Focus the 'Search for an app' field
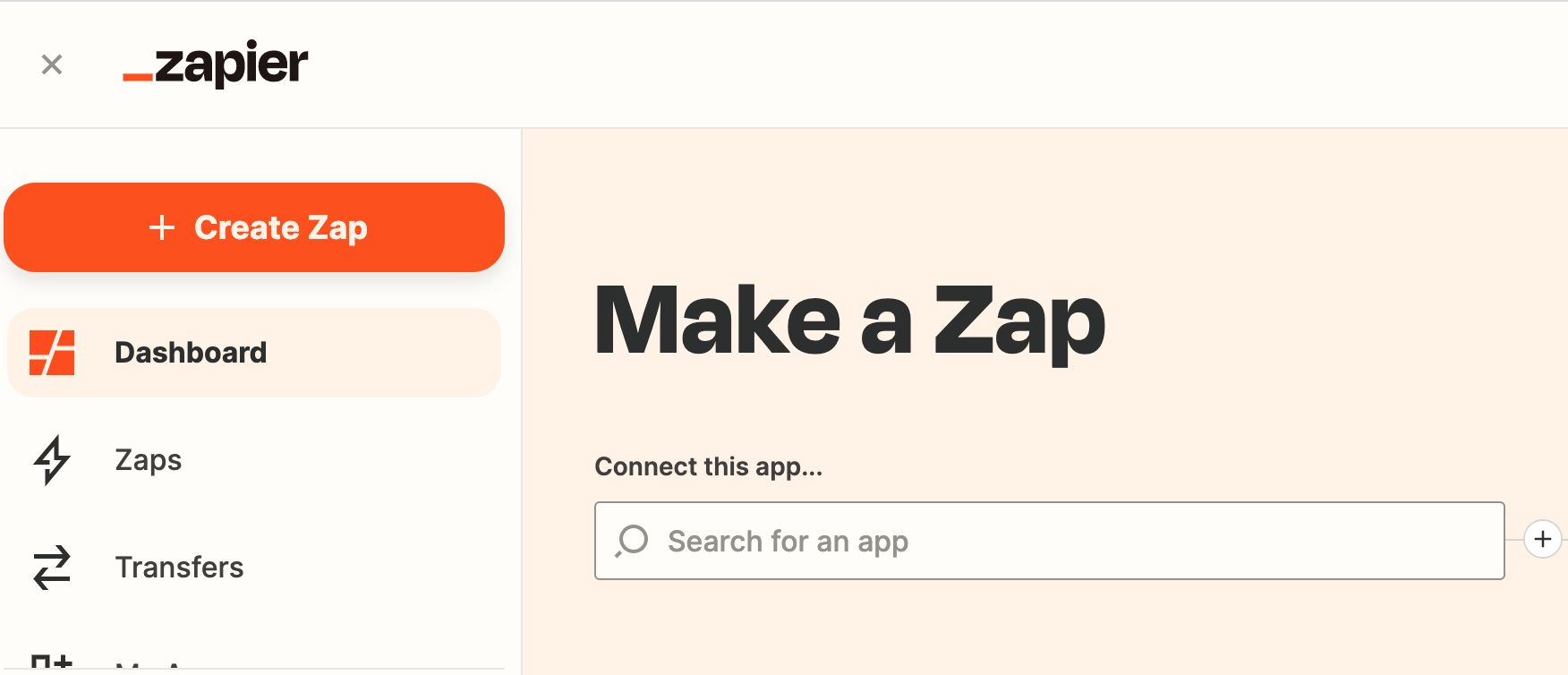Viewport: 1568px width, 675px height. tap(1049, 541)
